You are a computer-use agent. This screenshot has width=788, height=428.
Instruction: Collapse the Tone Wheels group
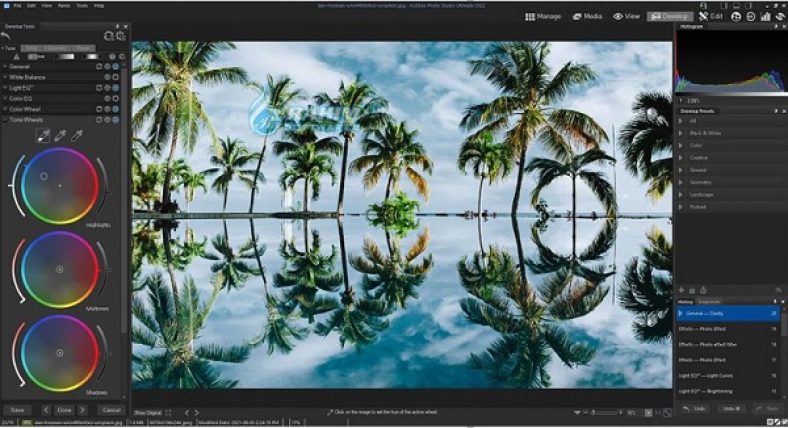(6, 120)
